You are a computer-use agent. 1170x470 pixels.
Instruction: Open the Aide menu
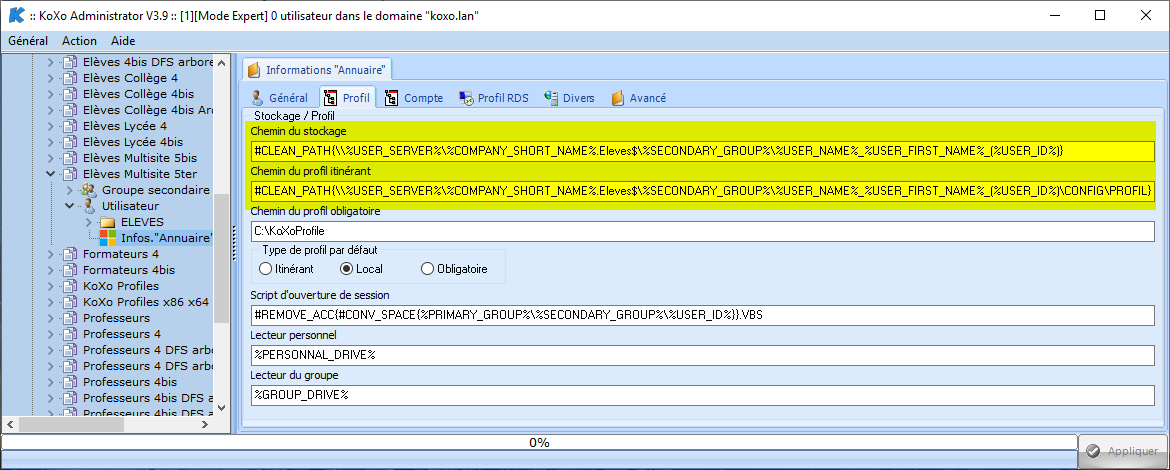123,41
